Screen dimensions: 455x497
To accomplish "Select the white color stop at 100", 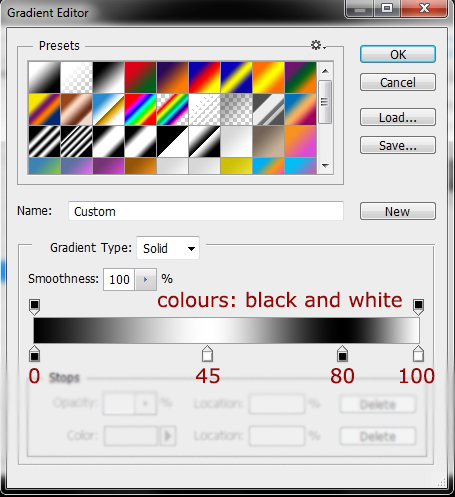I will point(418,354).
